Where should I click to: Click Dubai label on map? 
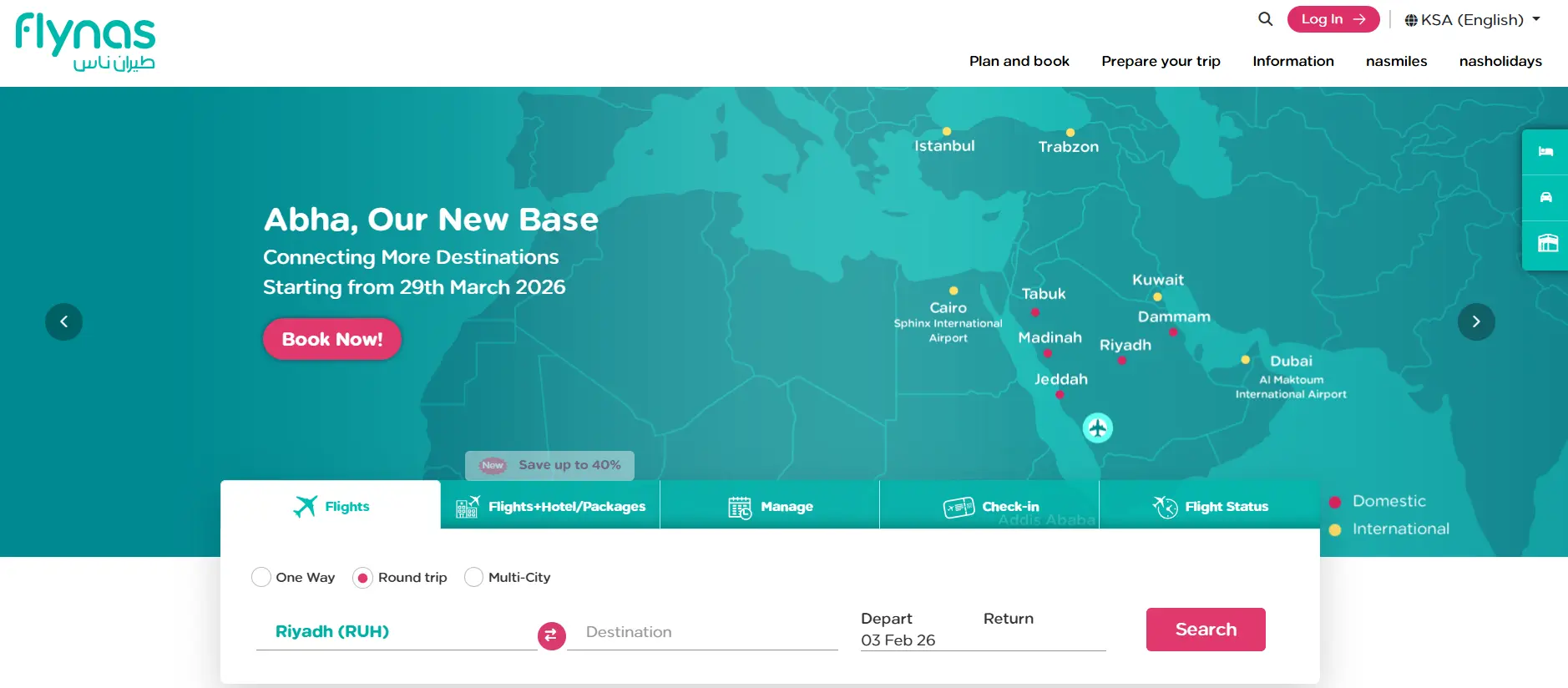pyautogui.click(x=1291, y=361)
